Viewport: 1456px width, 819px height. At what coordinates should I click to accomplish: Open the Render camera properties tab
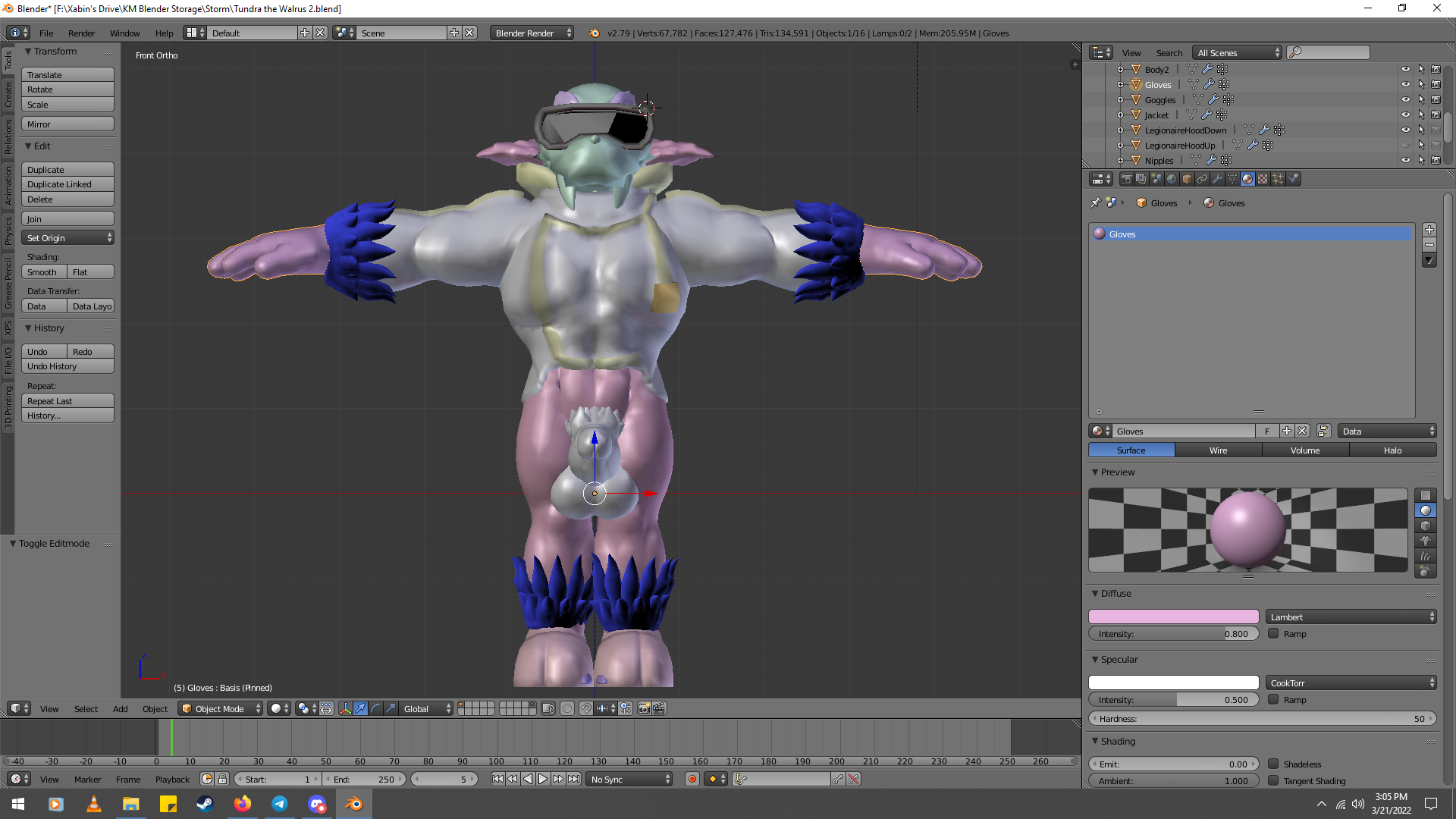pos(1126,179)
